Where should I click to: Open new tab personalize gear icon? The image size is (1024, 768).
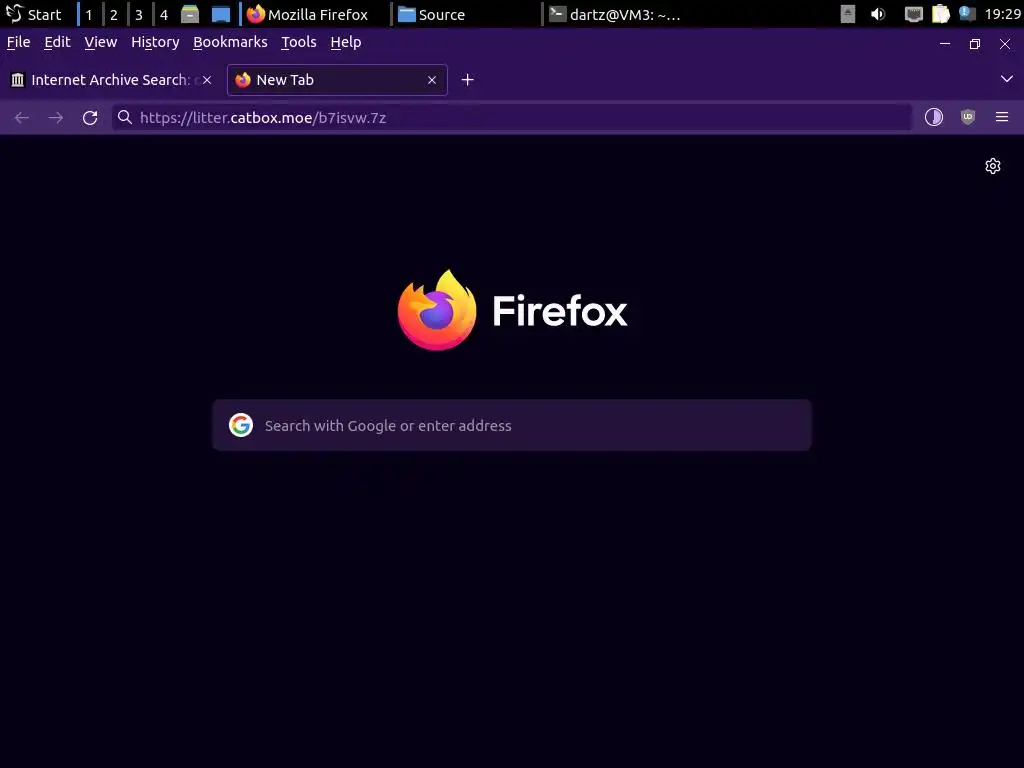(993, 166)
